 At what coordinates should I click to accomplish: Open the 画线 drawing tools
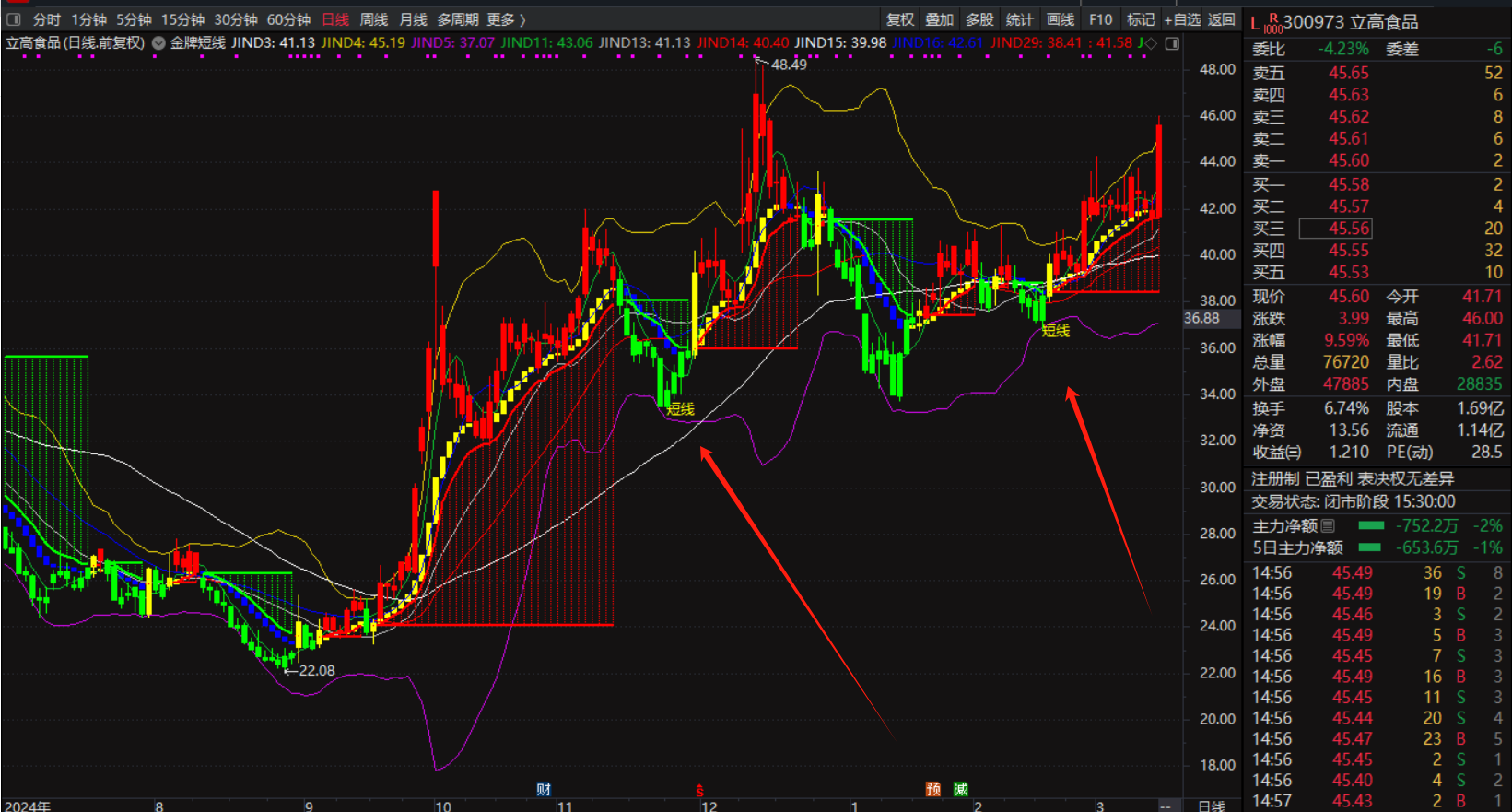tap(1060, 19)
